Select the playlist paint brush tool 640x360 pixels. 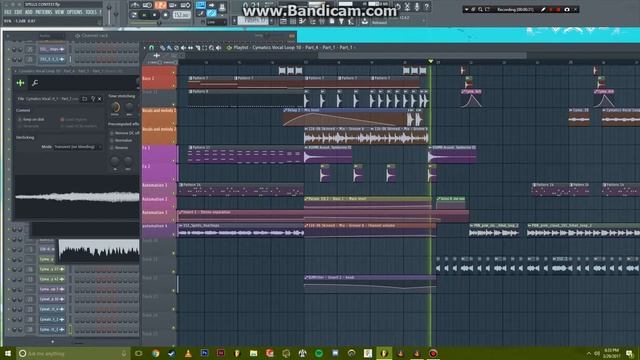tap(169, 48)
